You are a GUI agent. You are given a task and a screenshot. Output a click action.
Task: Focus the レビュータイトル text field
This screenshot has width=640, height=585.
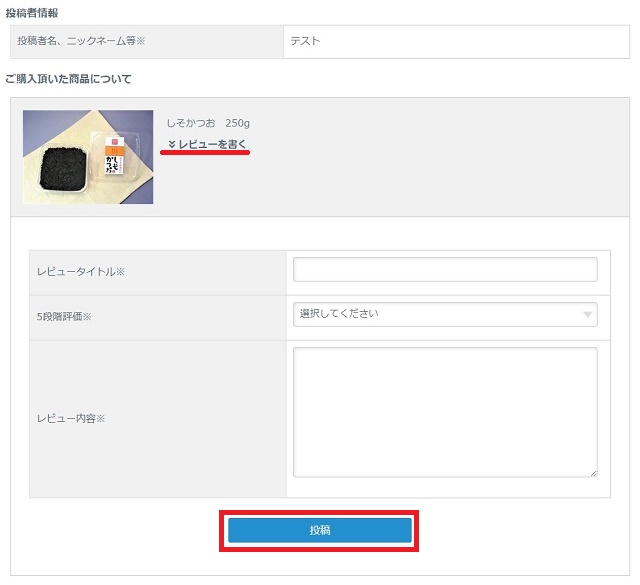pos(445,270)
